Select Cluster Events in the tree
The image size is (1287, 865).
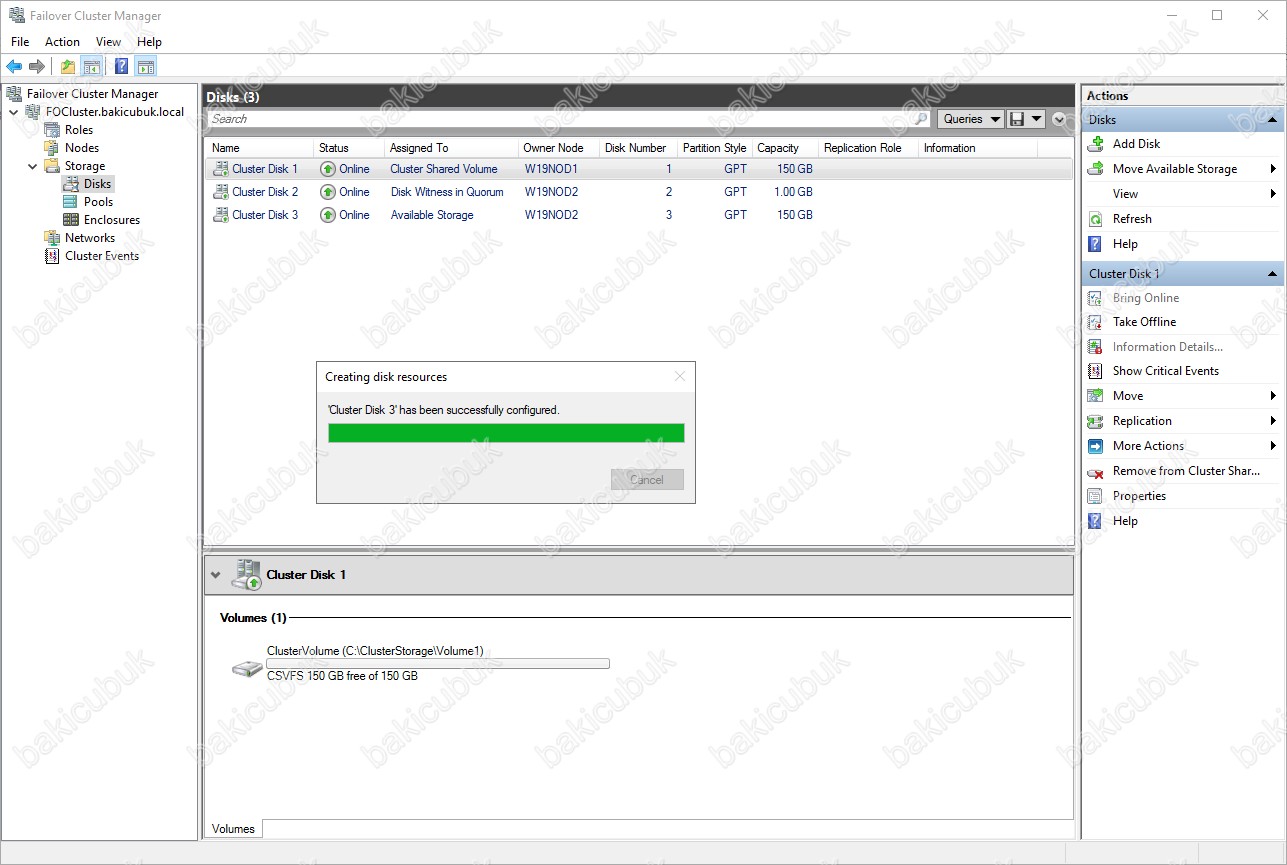102,256
